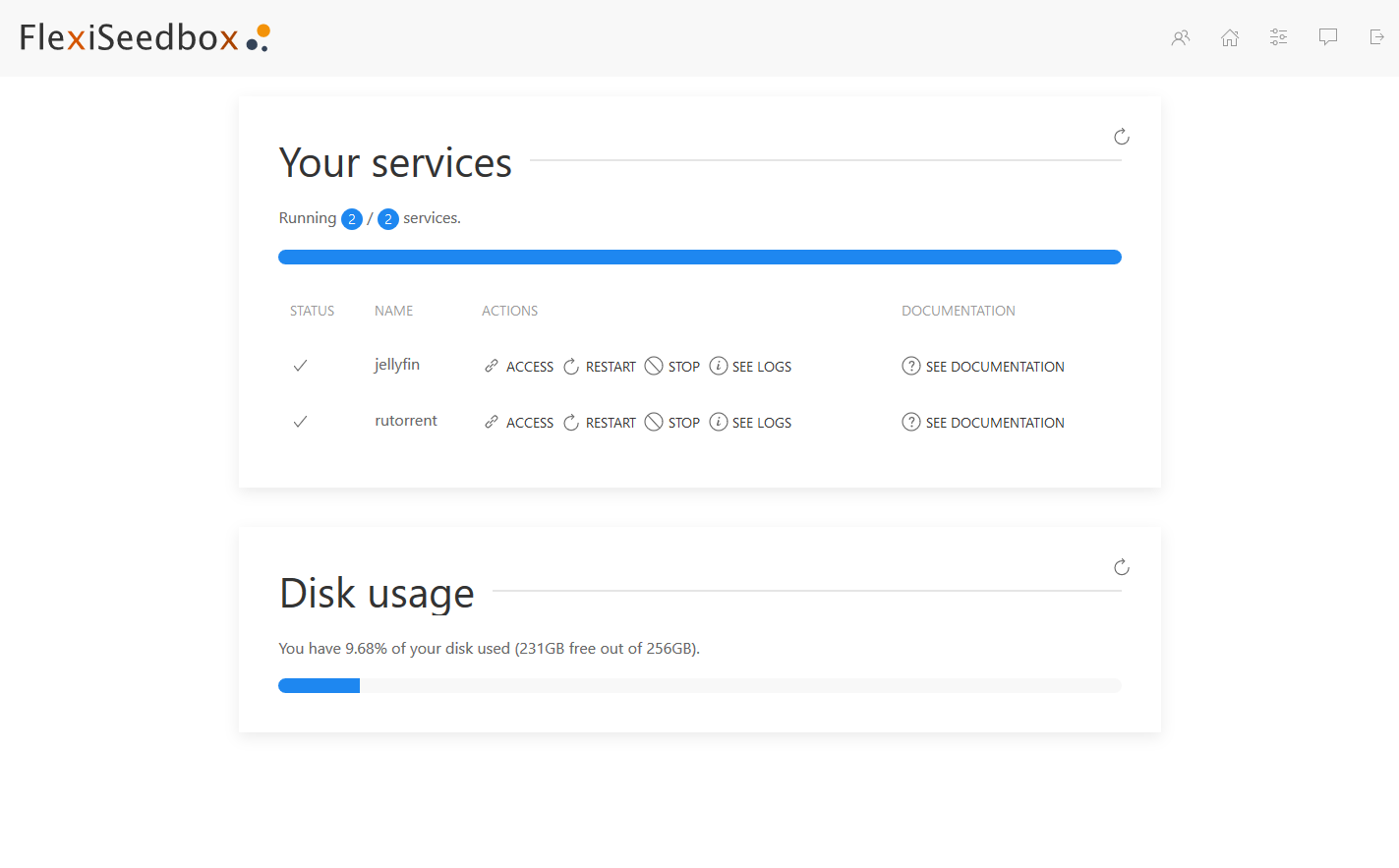Stop the rutorrent service

click(x=672, y=423)
